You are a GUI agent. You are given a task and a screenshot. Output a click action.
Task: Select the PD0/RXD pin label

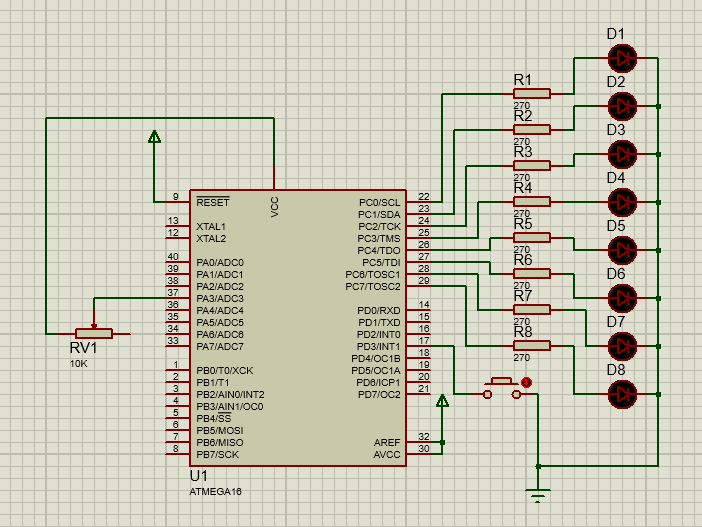click(x=379, y=311)
